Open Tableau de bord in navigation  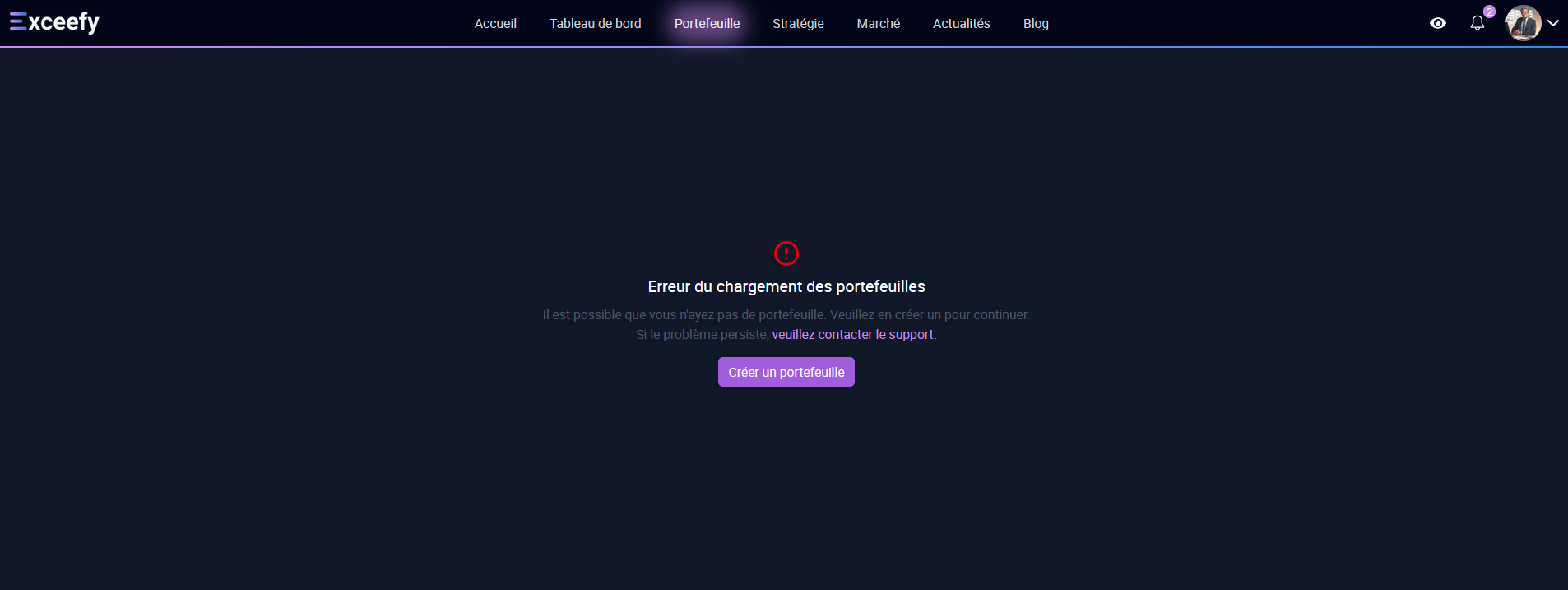pyautogui.click(x=595, y=24)
